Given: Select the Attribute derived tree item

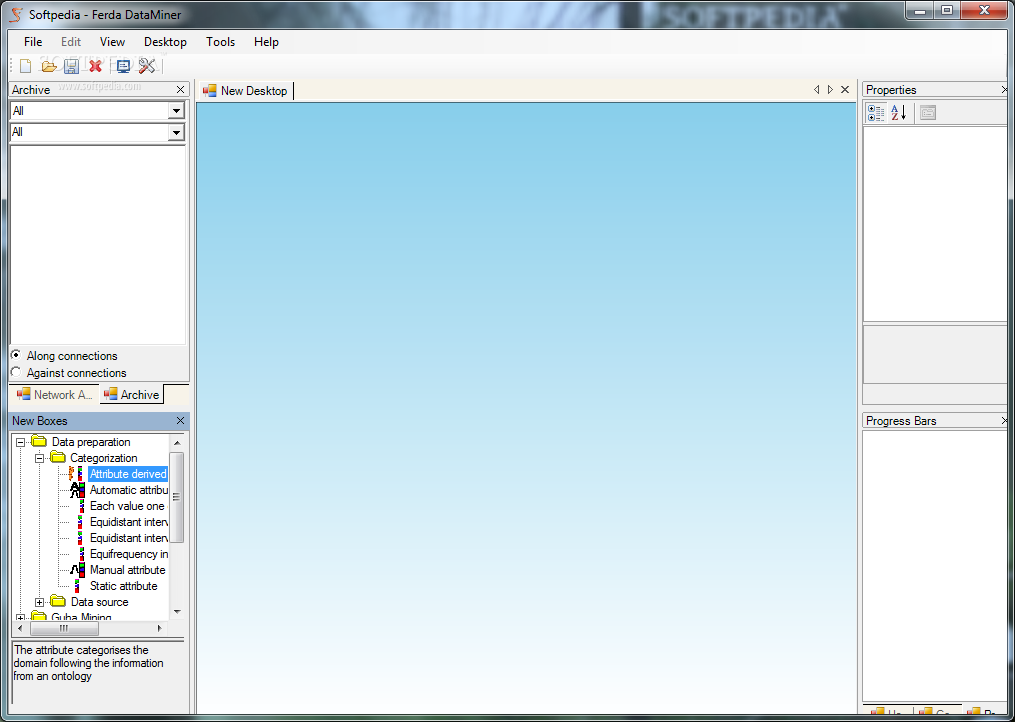Looking at the screenshot, I should (x=128, y=474).
